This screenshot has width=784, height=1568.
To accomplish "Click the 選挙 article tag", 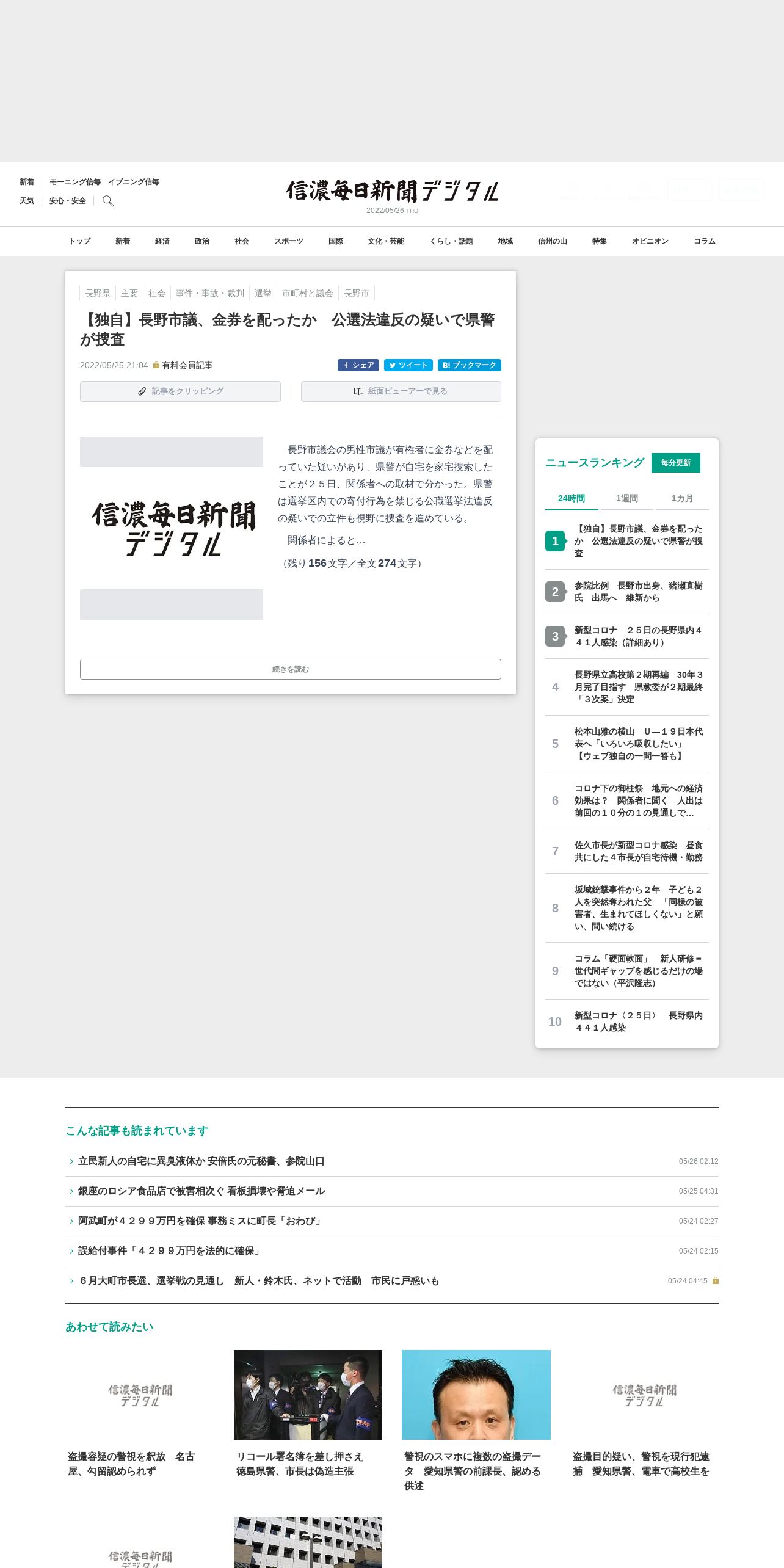I will click(263, 294).
